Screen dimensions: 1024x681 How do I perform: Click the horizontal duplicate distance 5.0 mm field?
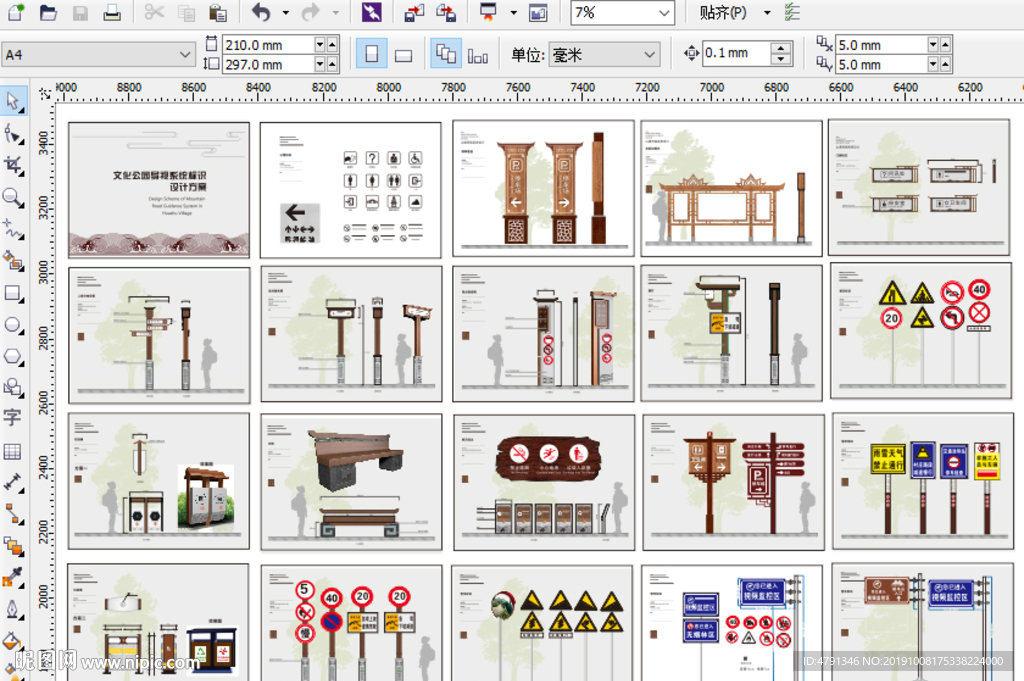[882, 45]
